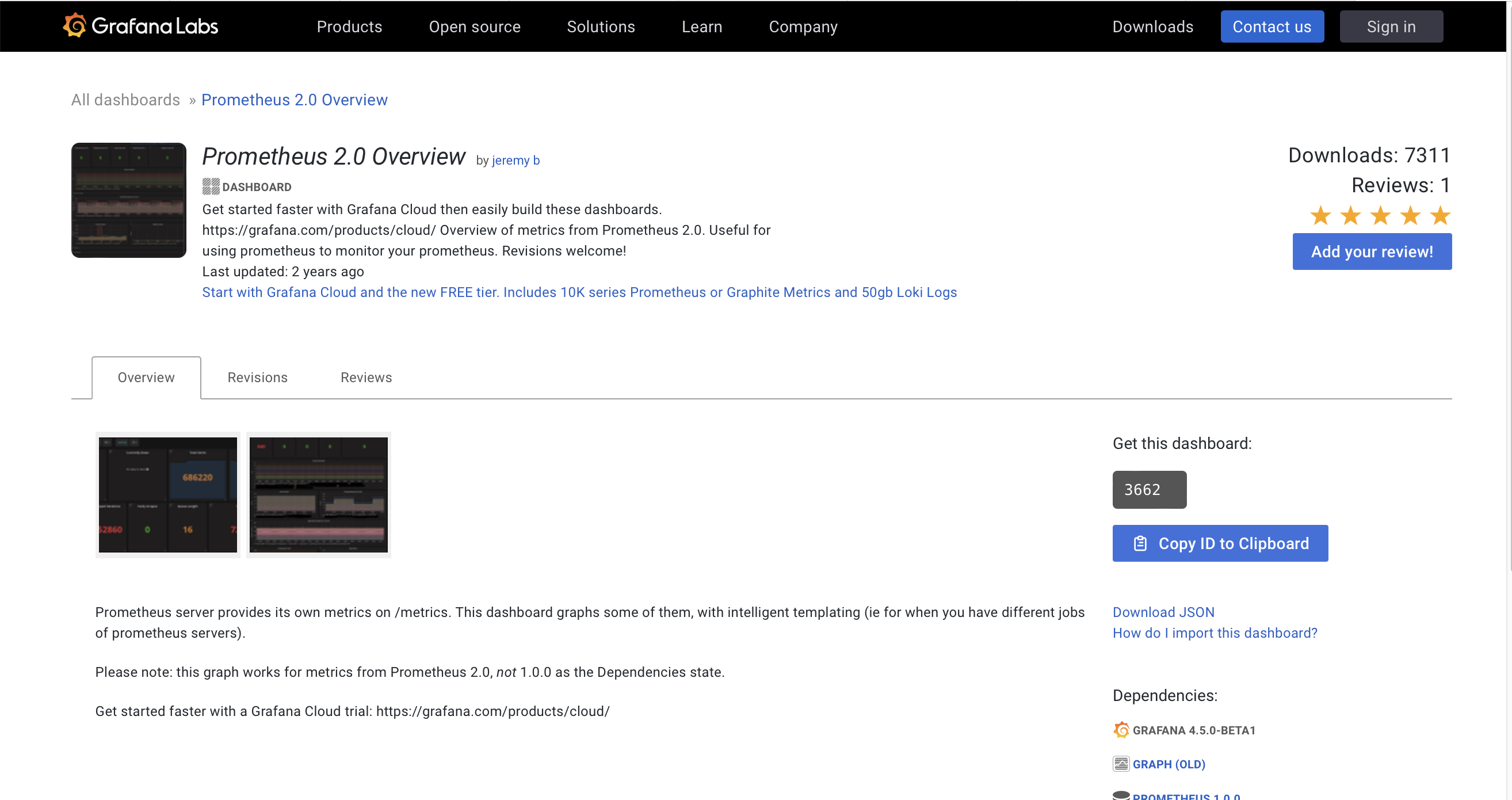Switch to the Reviews tab
Viewport: 1512px width, 800px height.
(366, 377)
